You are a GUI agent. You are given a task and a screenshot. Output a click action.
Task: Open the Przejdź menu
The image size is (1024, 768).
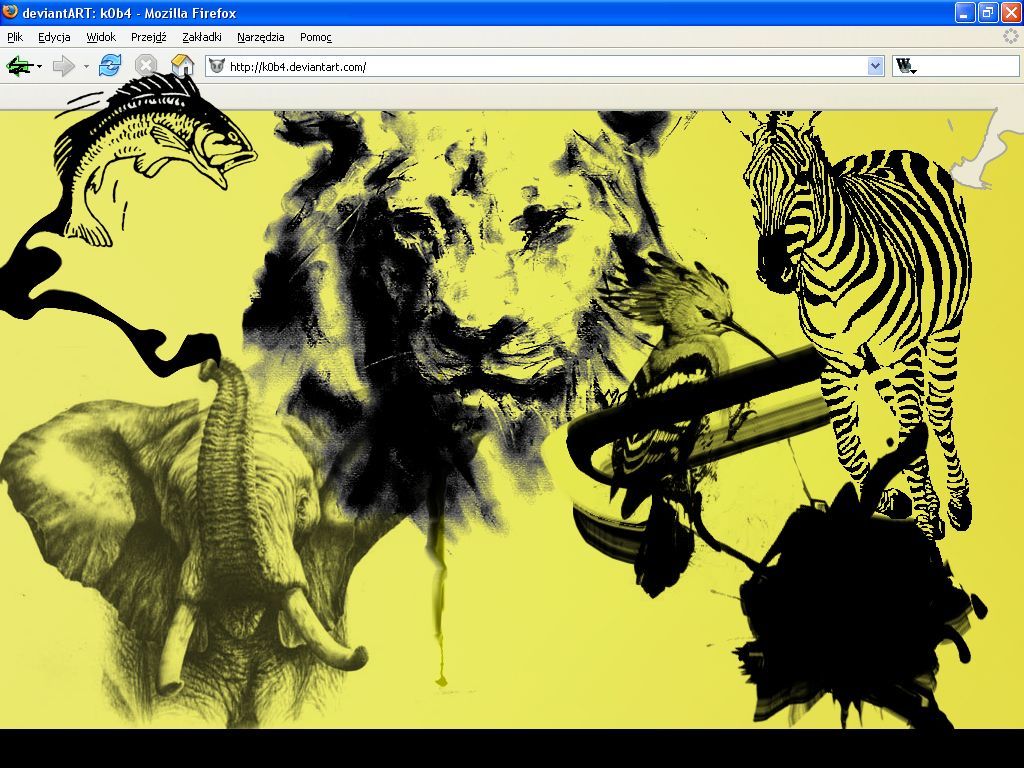click(x=149, y=37)
